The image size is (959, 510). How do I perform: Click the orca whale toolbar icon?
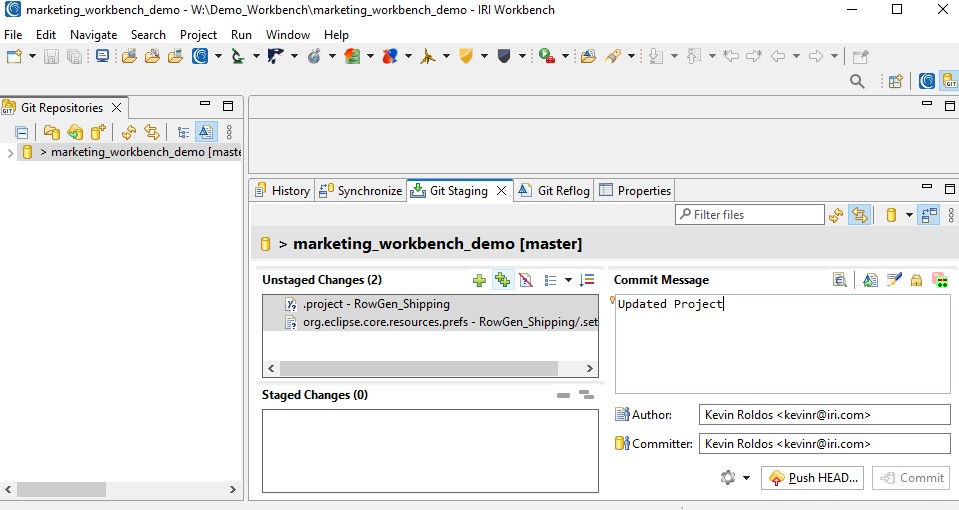pos(276,56)
